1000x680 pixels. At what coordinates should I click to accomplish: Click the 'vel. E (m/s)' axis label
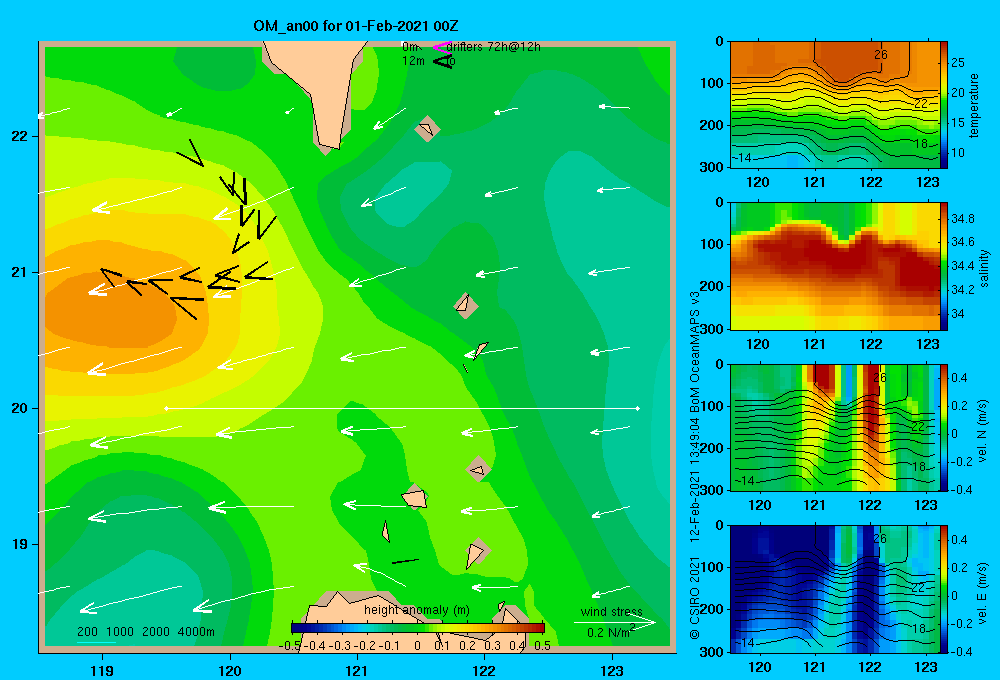(983, 593)
